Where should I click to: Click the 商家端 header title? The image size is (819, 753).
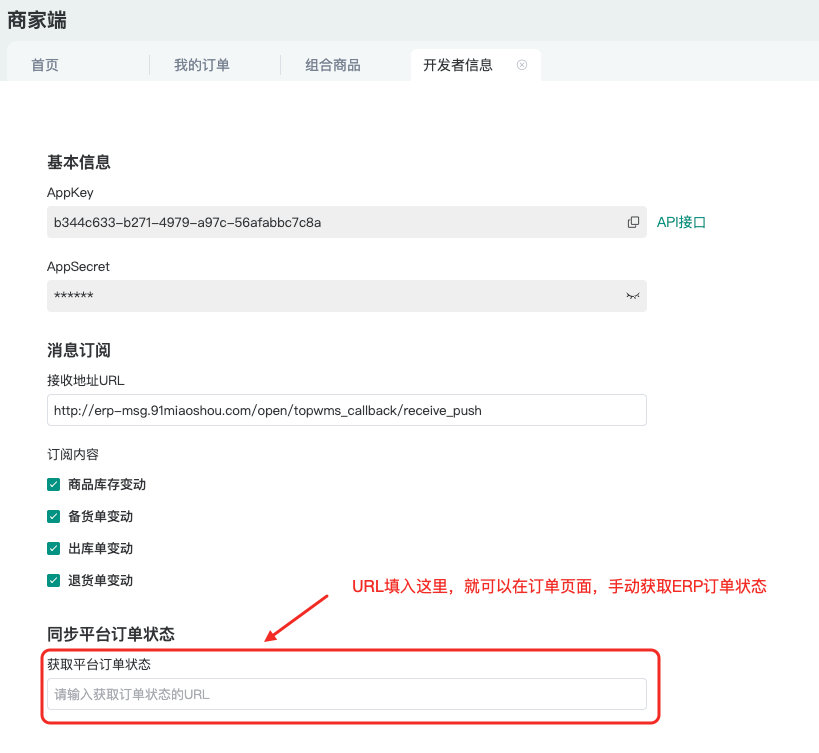(37, 20)
